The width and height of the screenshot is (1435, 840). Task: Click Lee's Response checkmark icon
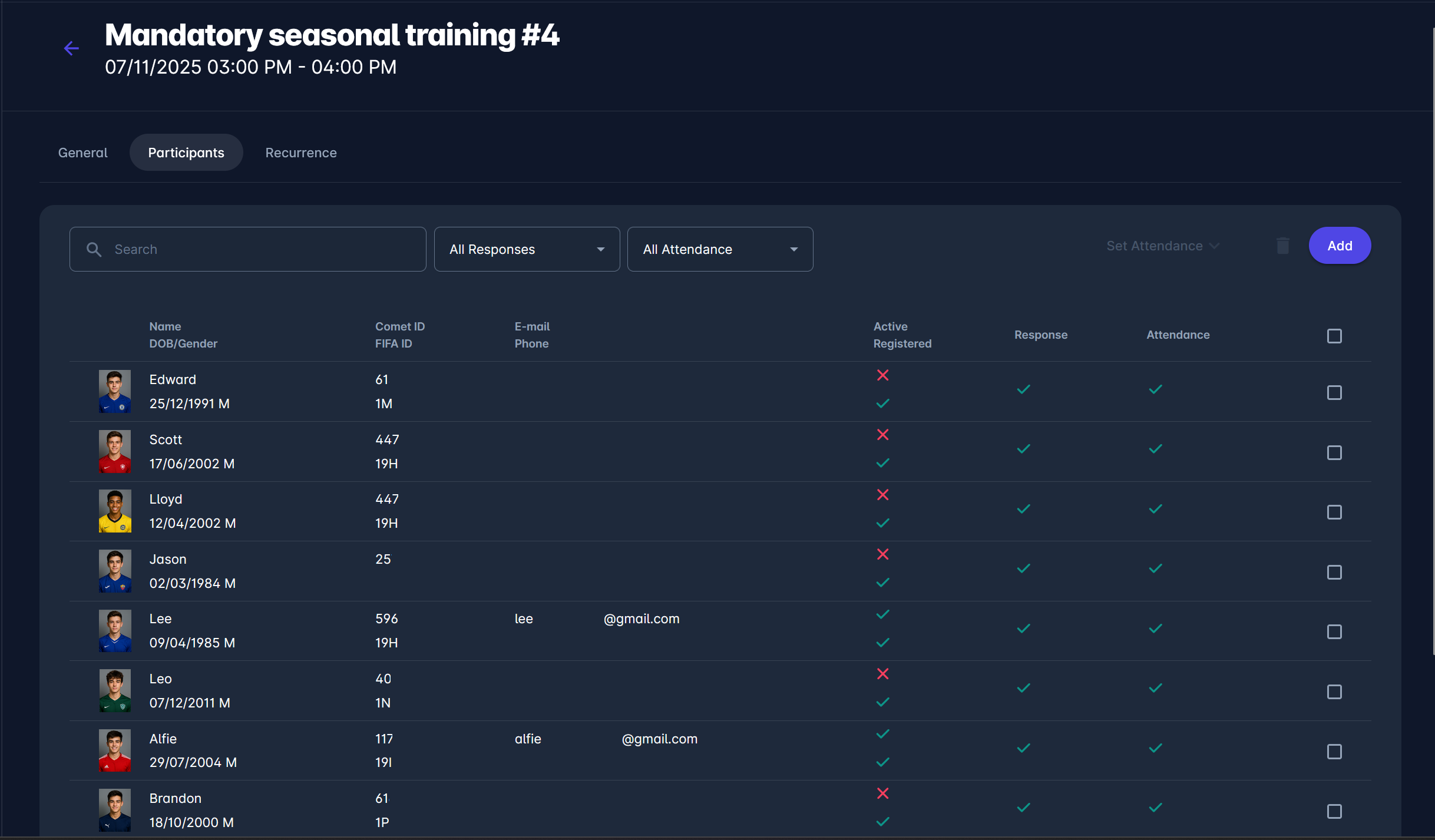point(1023,629)
